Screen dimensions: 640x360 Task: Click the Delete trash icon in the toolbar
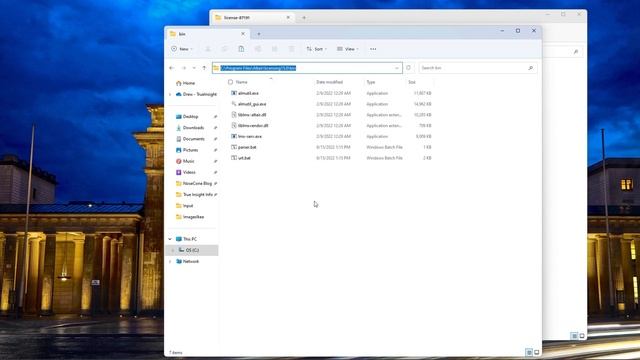(291, 49)
